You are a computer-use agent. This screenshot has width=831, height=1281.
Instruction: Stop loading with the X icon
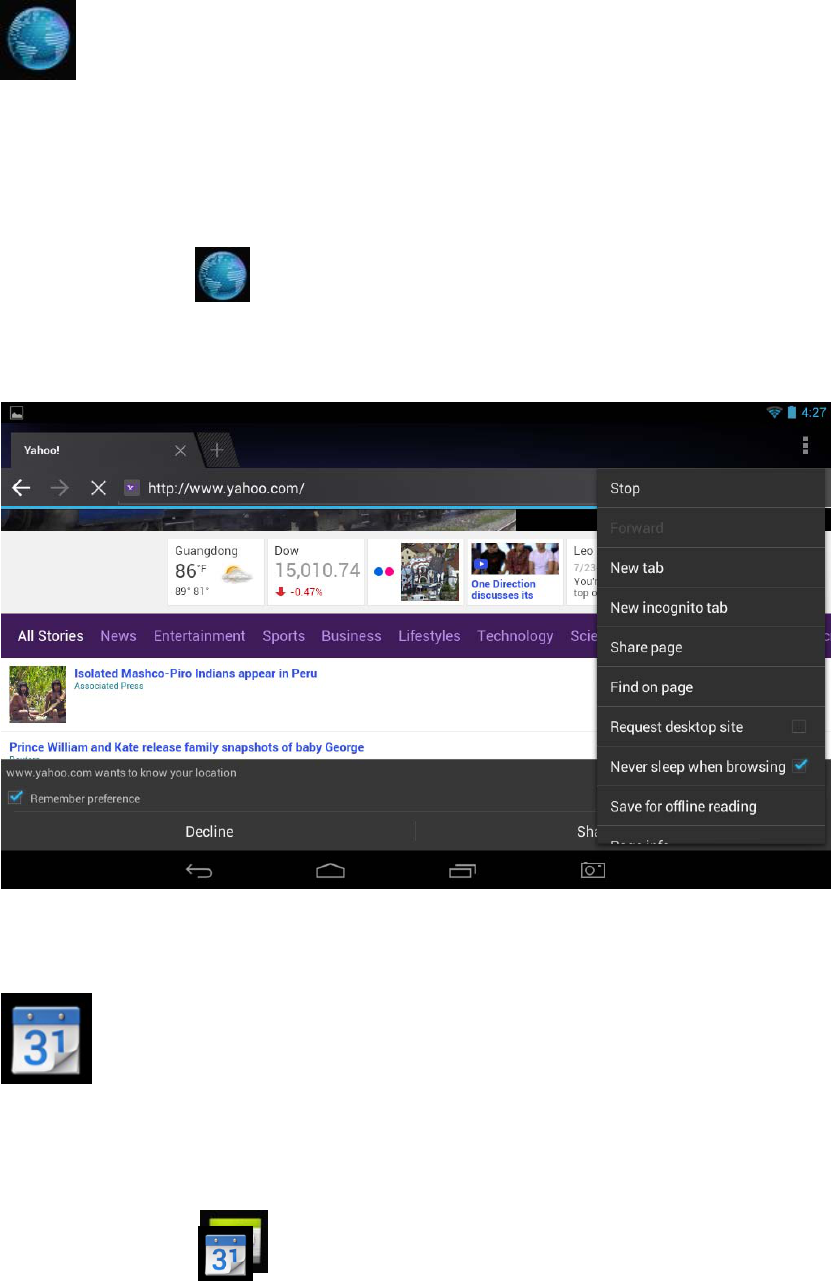[x=98, y=488]
